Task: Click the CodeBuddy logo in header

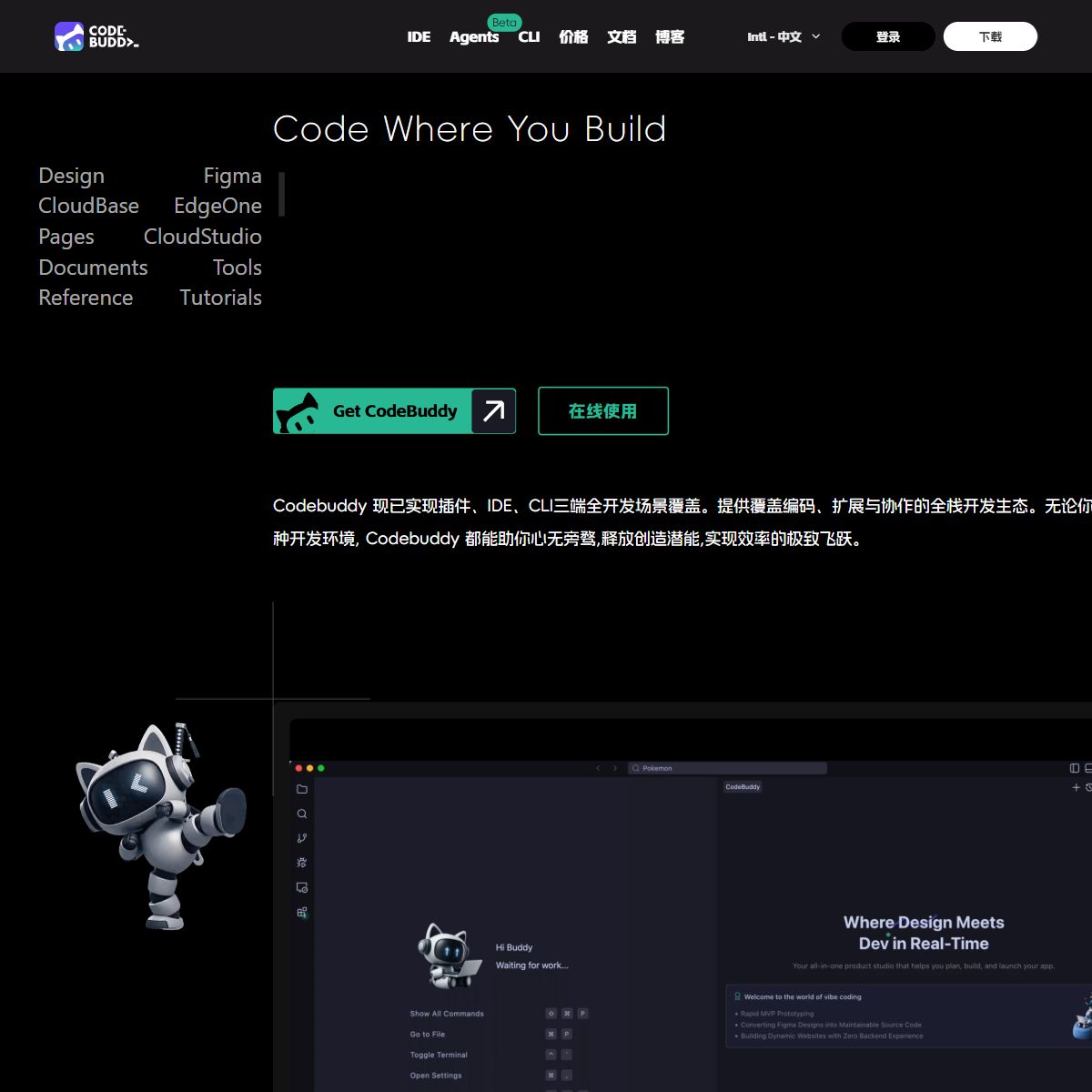Action: point(96,36)
